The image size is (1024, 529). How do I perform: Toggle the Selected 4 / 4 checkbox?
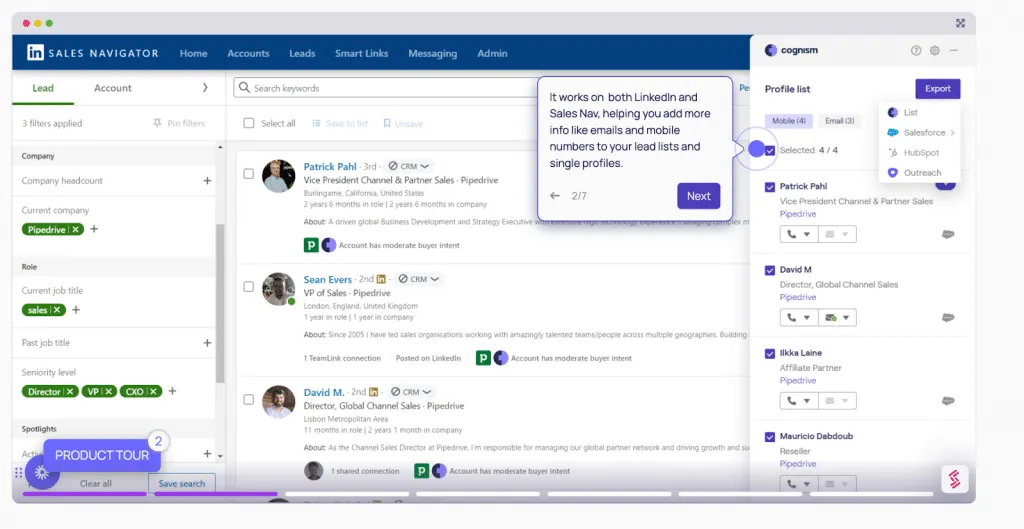(770, 150)
